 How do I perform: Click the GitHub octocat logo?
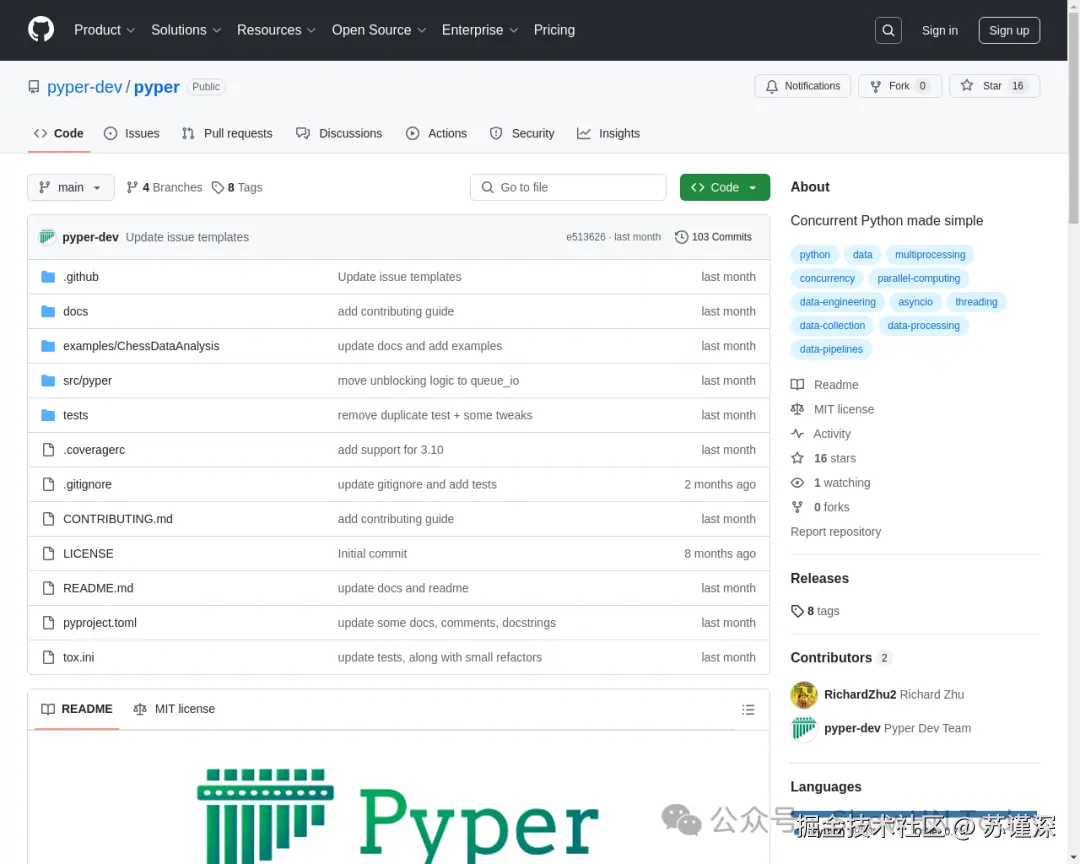point(41,30)
